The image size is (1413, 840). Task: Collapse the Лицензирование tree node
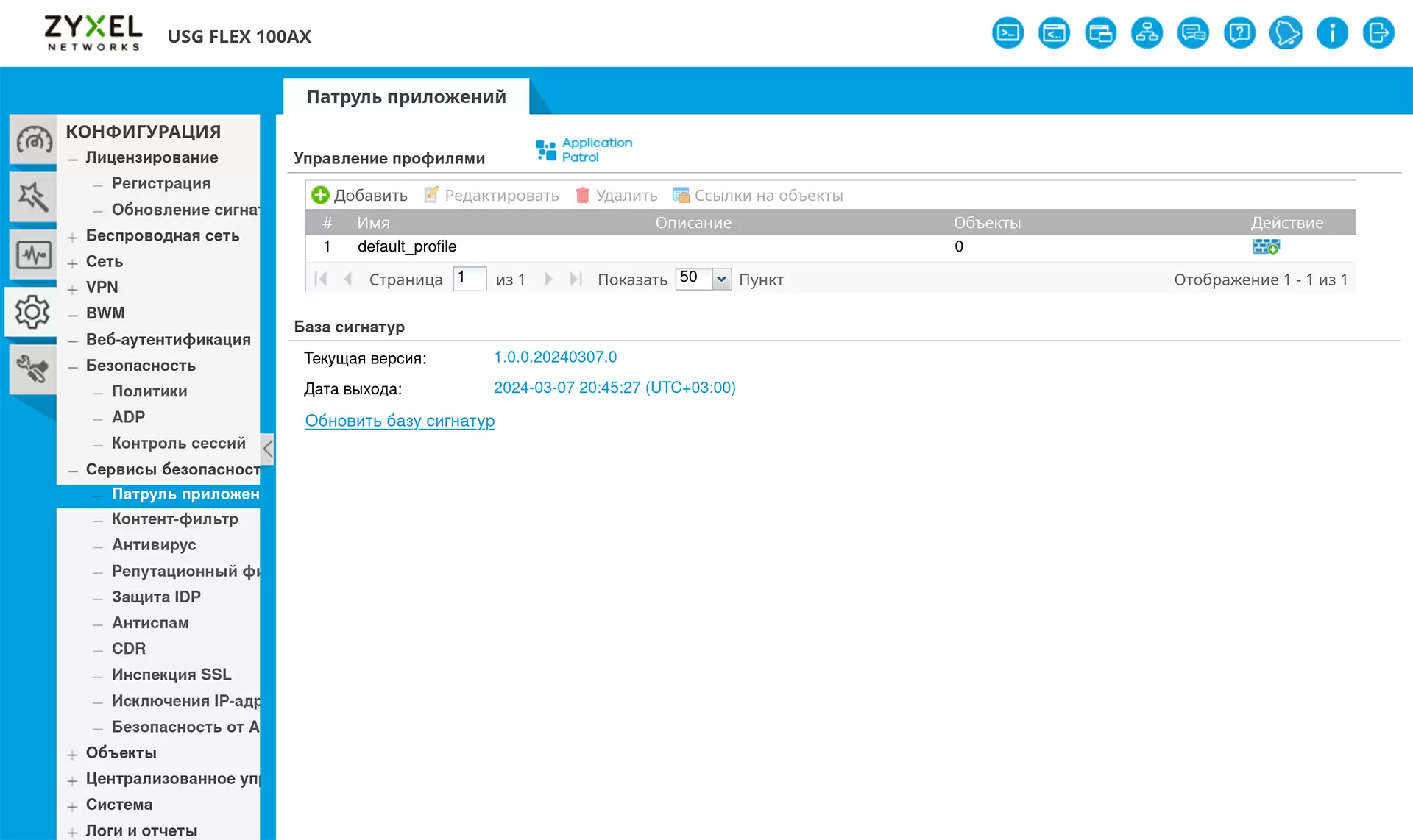(73, 159)
